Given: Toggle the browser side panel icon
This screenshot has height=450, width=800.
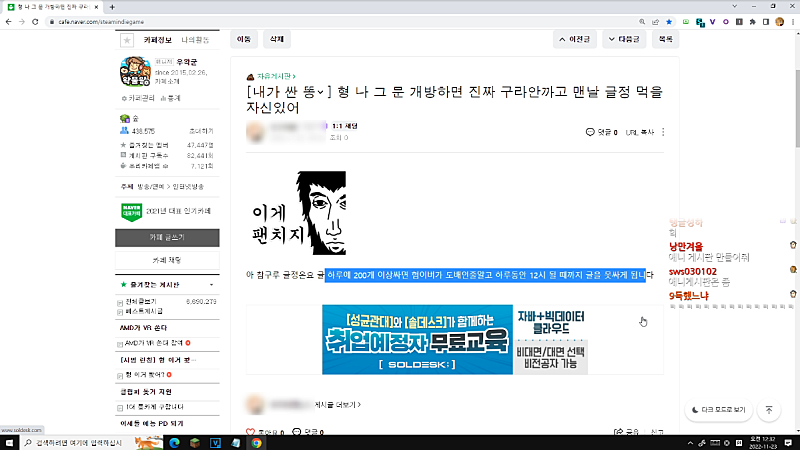Looking at the screenshot, I should click(765, 22).
